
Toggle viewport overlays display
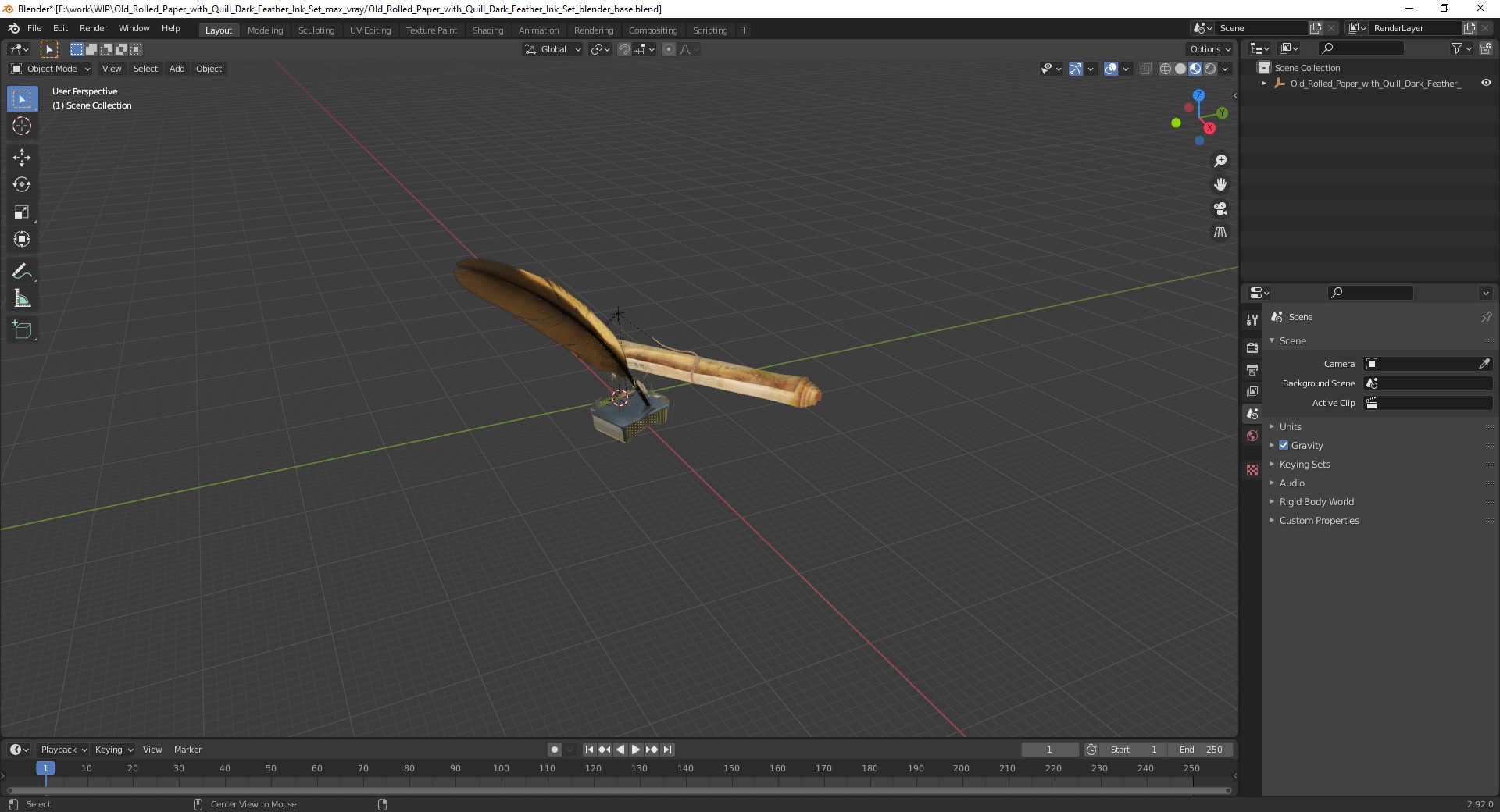[x=1111, y=69]
